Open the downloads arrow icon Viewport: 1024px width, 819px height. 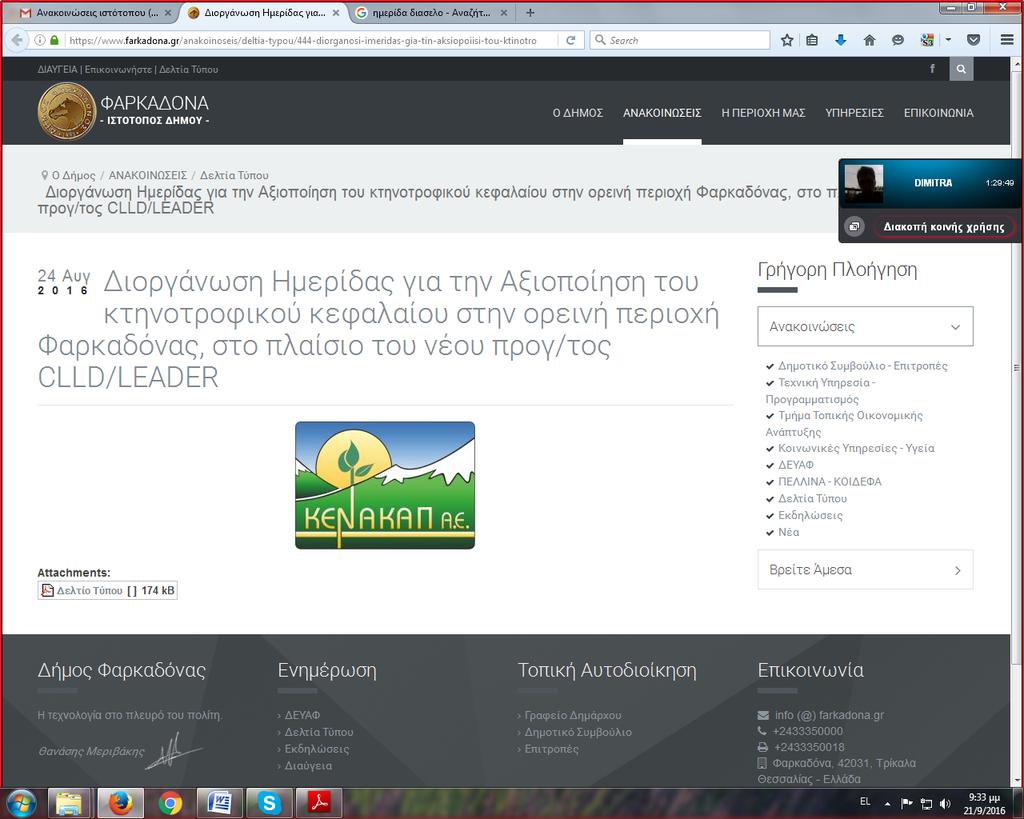click(x=840, y=40)
